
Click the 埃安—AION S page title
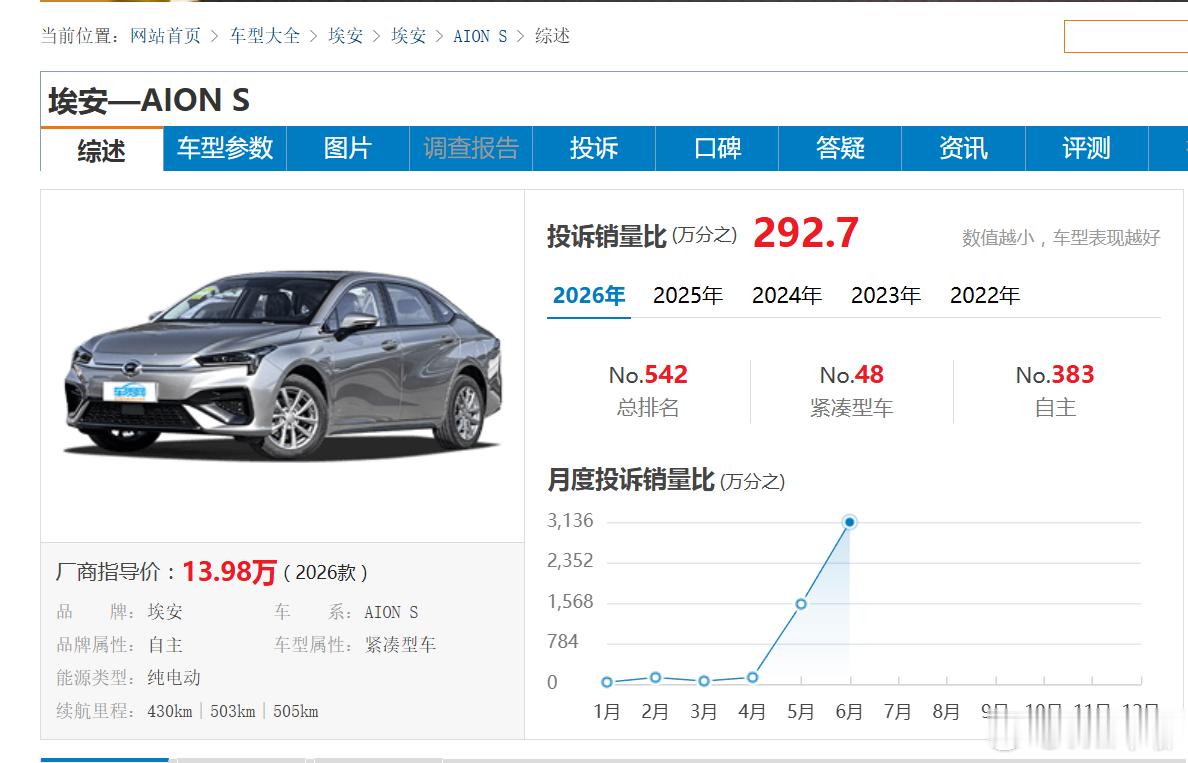149,100
